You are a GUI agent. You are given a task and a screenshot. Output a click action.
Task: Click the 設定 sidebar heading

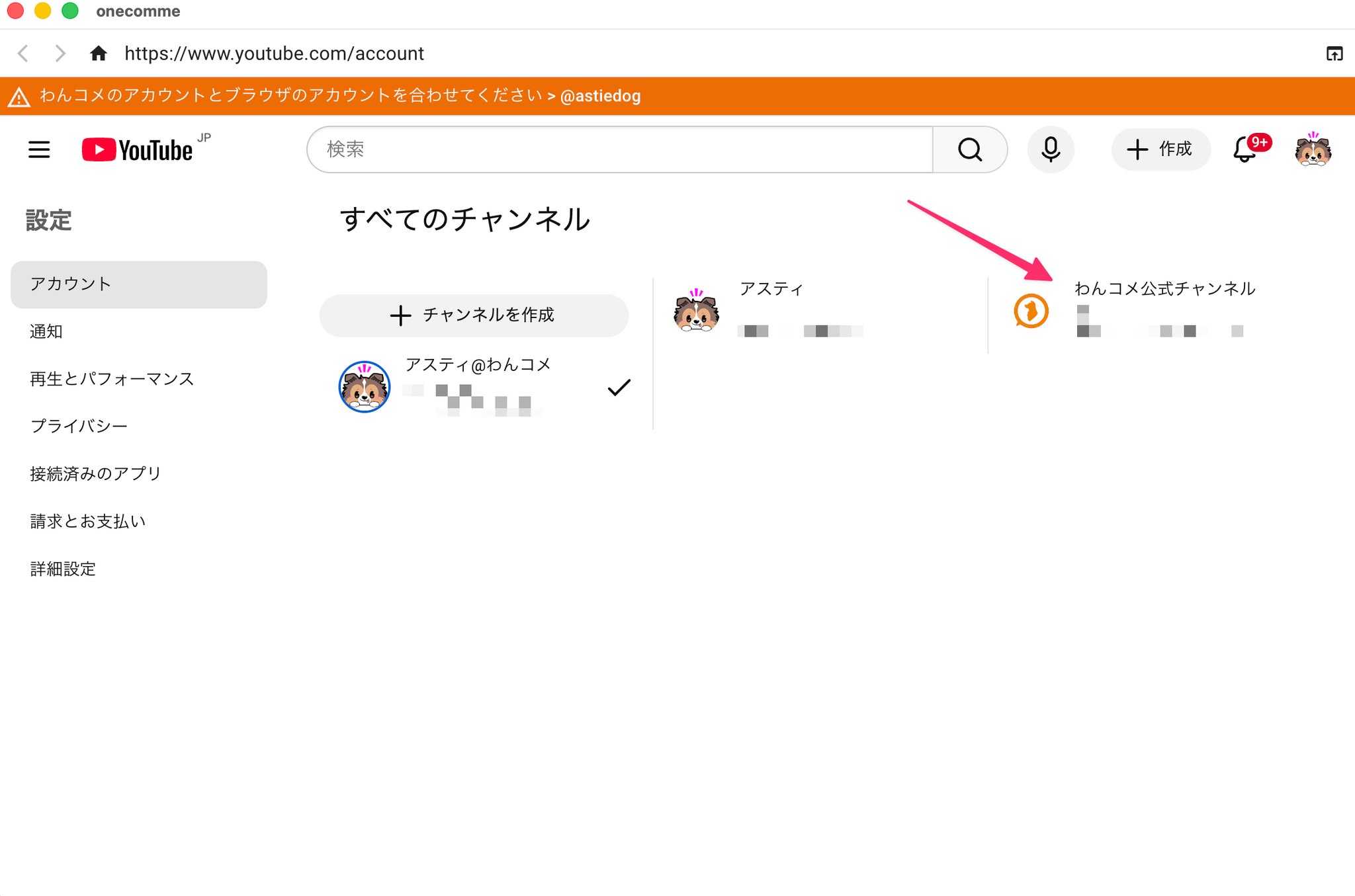48,220
